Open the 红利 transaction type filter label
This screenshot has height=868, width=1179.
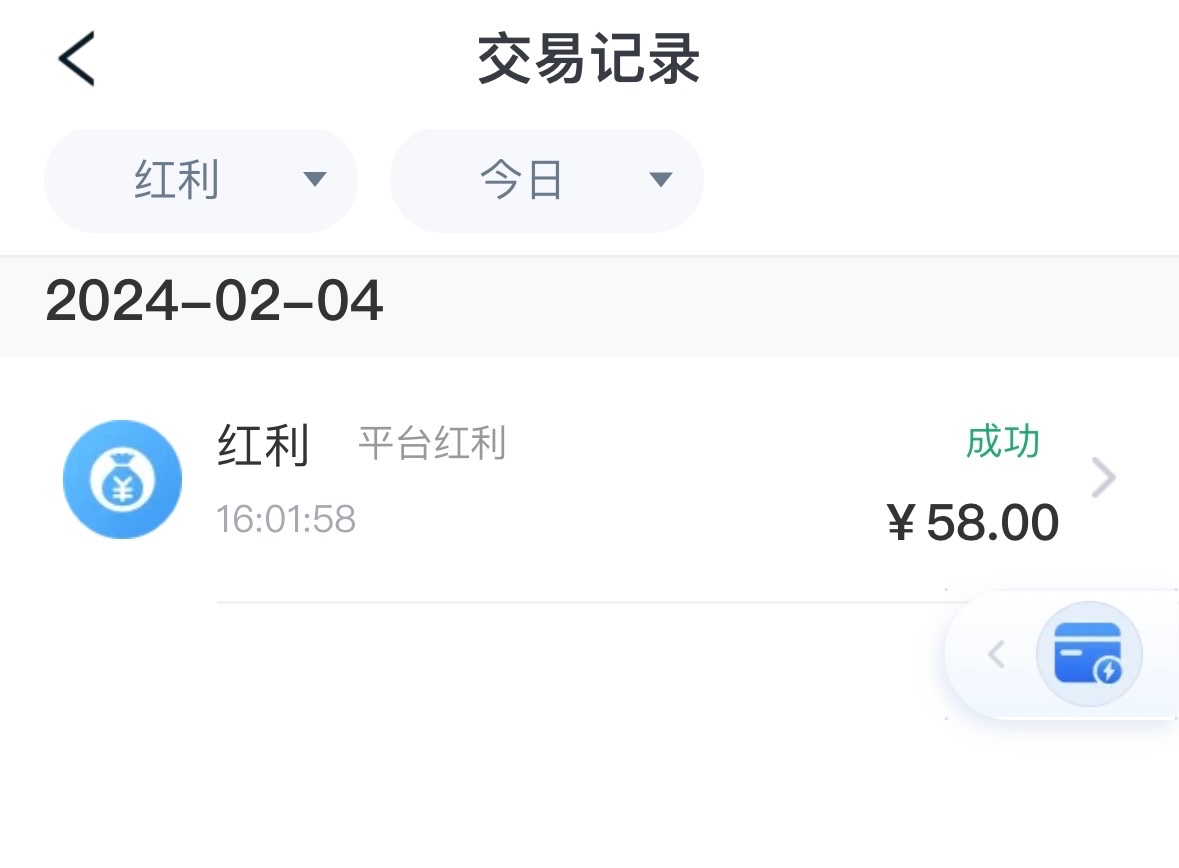pyautogui.click(x=177, y=181)
